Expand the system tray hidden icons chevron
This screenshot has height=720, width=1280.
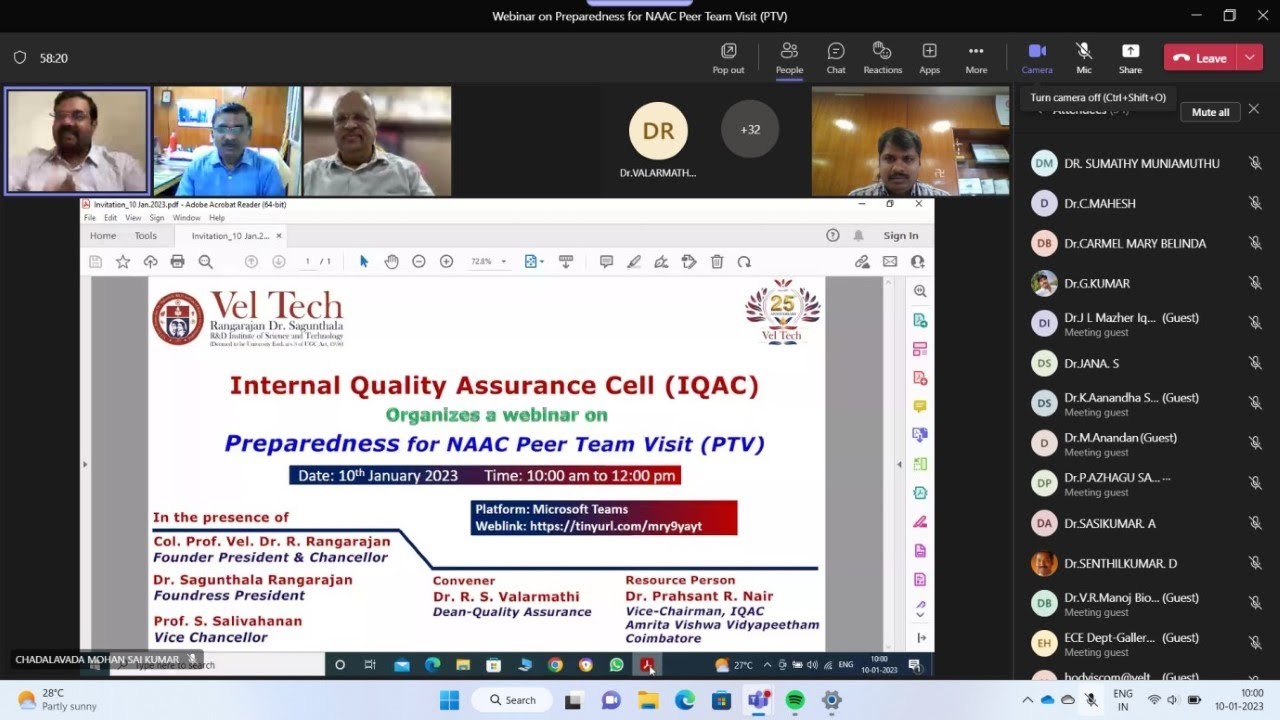point(1027,700)
